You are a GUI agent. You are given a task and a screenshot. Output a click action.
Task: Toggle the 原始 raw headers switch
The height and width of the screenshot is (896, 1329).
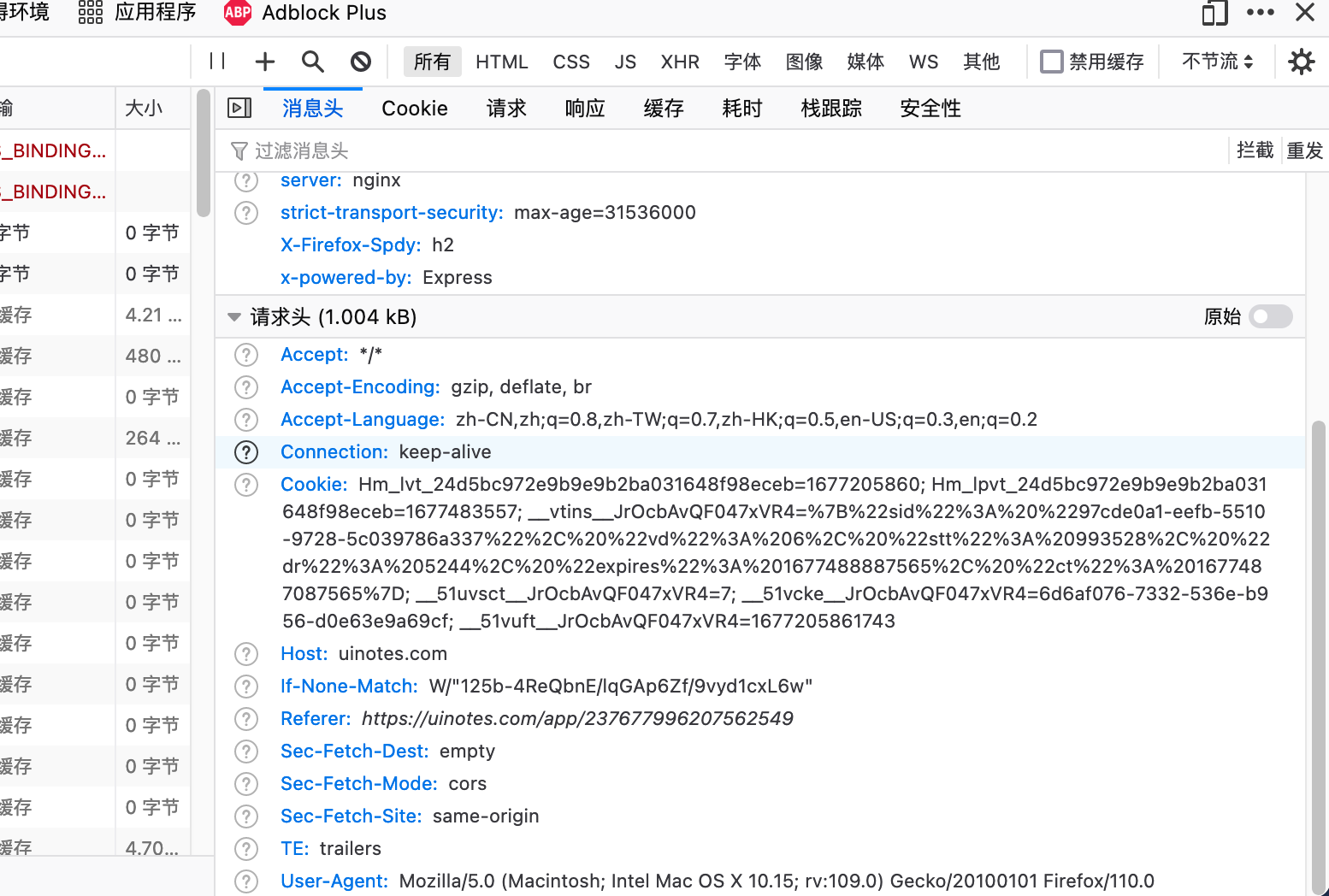1270,317
